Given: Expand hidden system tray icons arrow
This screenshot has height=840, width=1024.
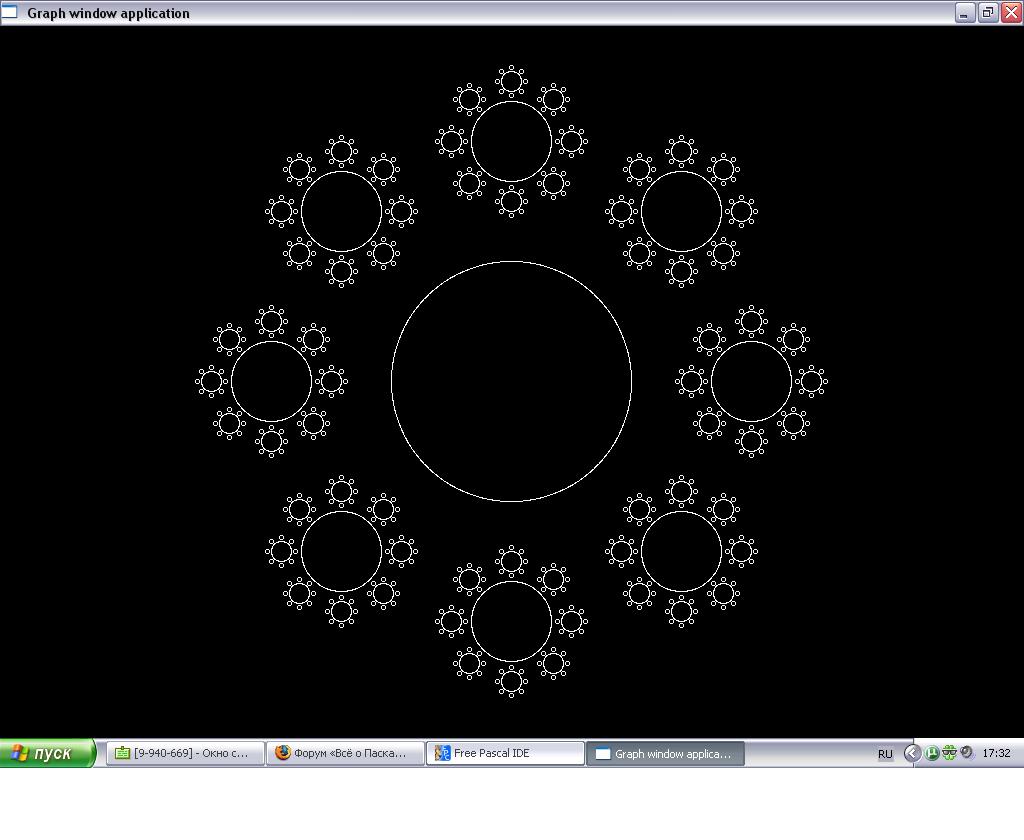Looking at the screenshot, I should [912, 753].
